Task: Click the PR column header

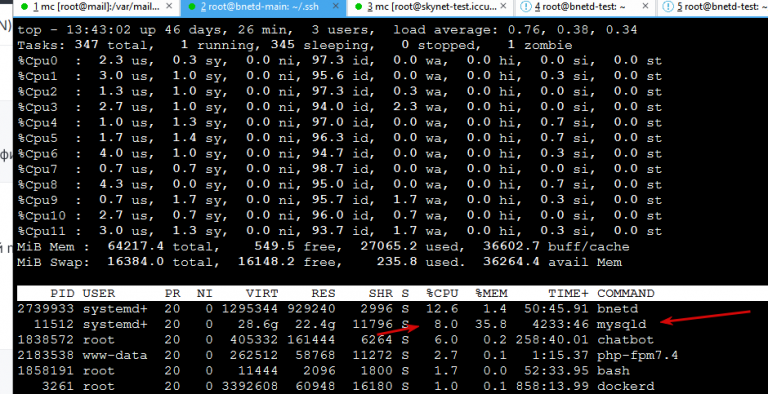Action: (172, 294)
